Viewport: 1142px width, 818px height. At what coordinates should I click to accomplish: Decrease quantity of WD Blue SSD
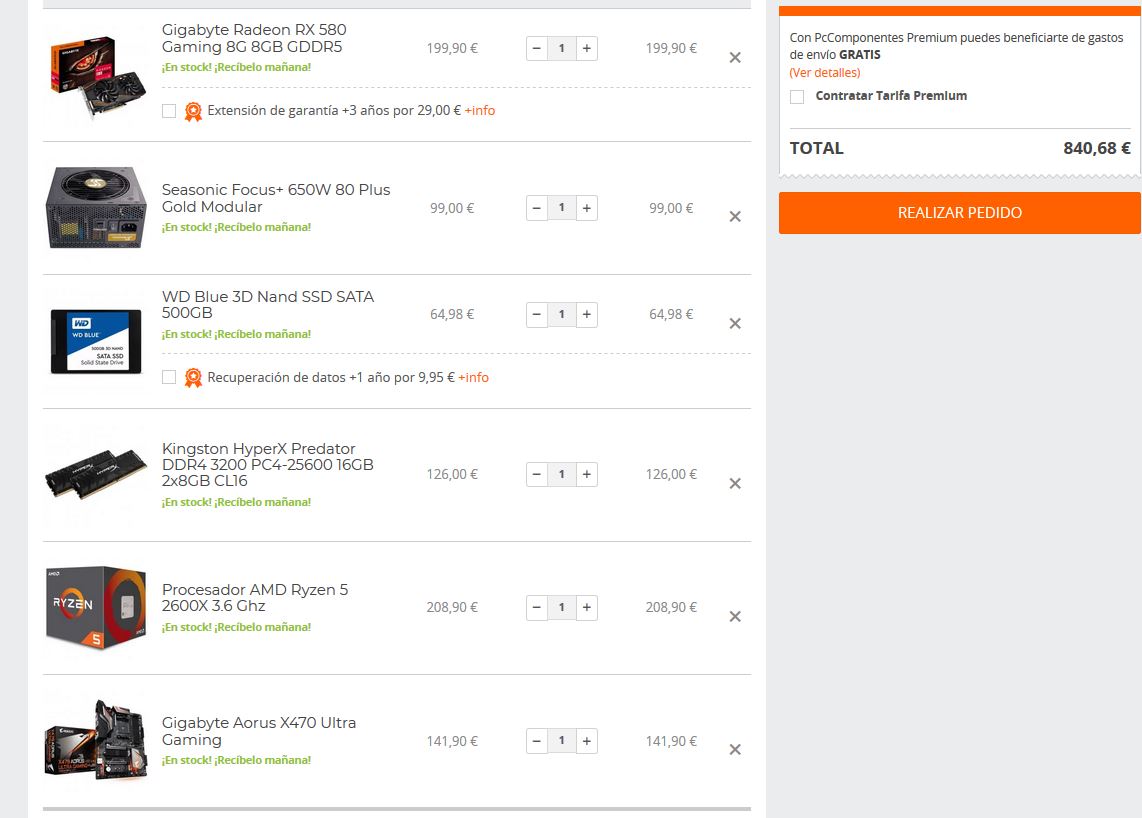click(537, 315)
